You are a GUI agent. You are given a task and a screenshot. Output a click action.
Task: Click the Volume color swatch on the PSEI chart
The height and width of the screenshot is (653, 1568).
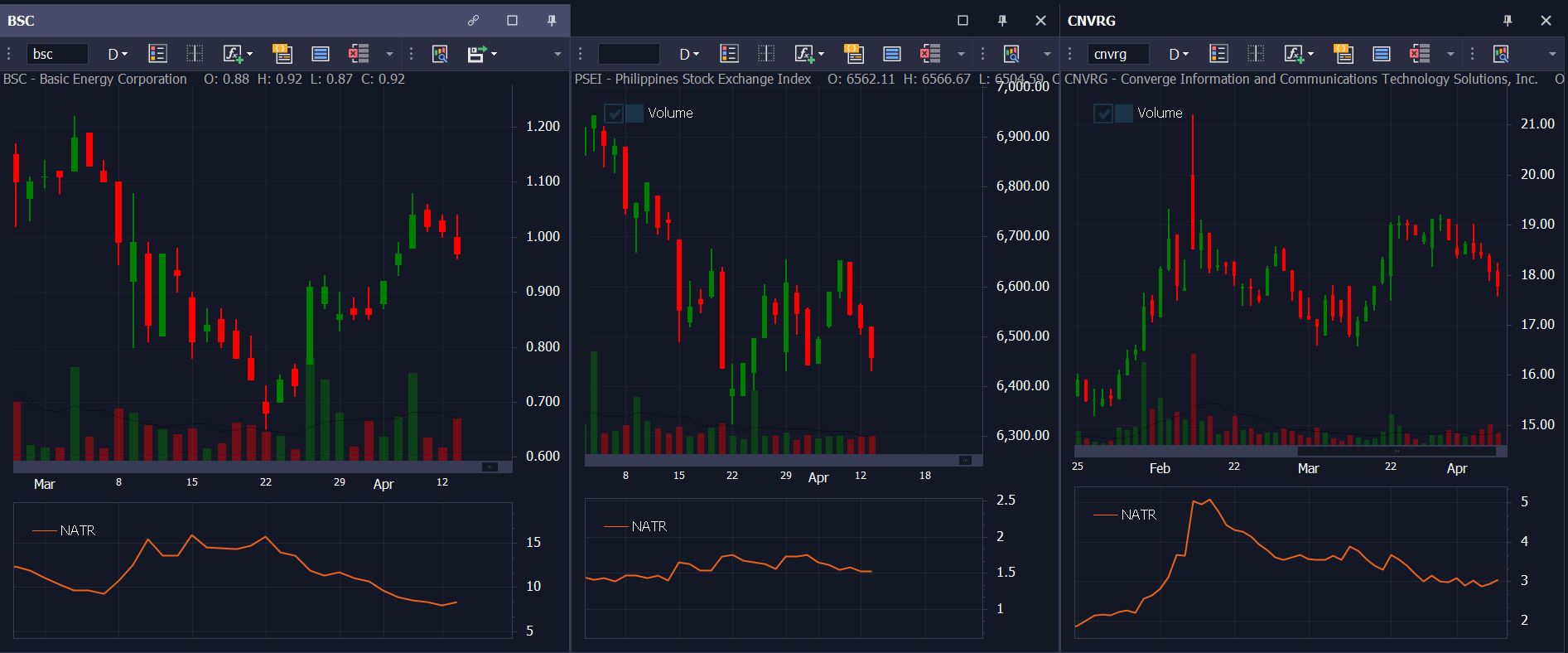634,114
